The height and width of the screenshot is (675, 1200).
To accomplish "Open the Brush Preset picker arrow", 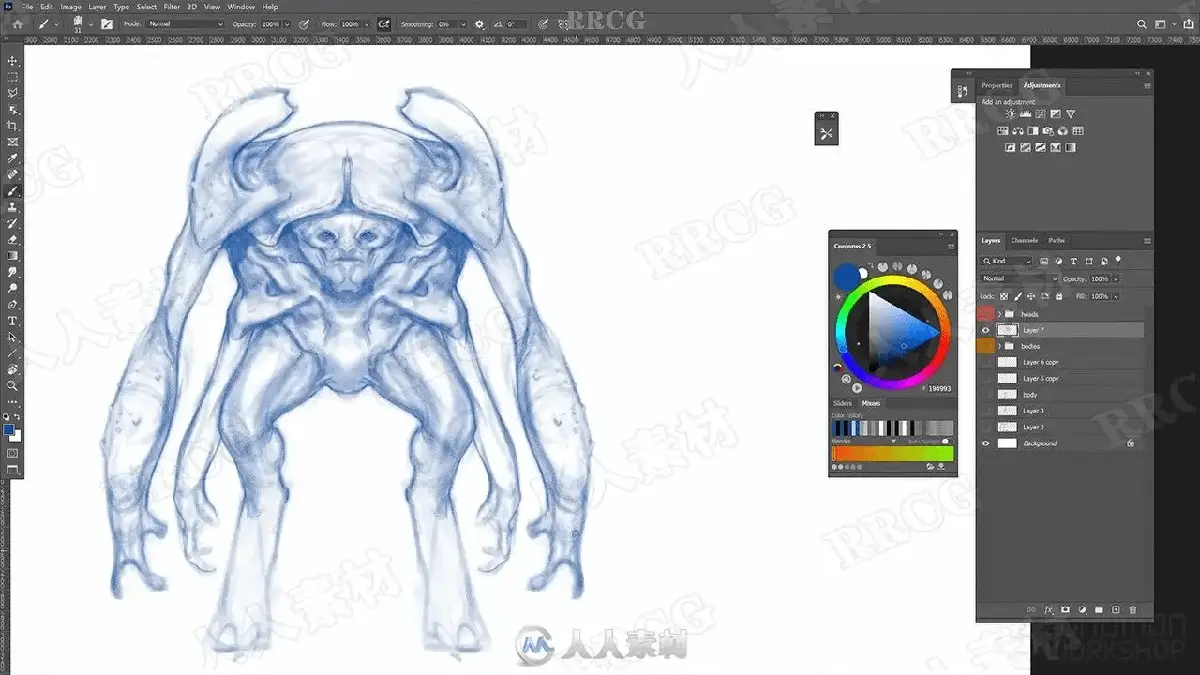I will (x=90, y=23).
